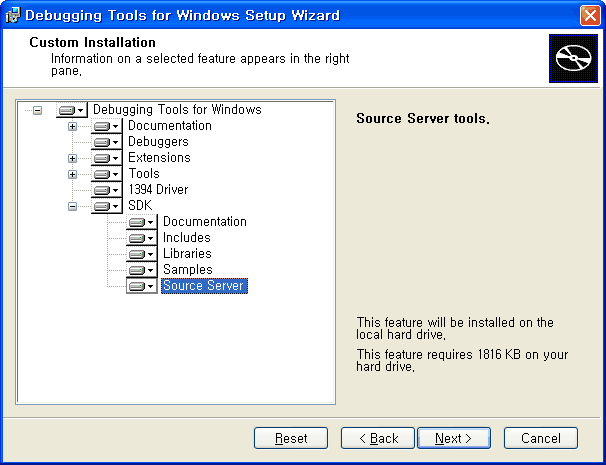Expand the top-level Documentation node
606x465 pixels.
pos(72,126)
